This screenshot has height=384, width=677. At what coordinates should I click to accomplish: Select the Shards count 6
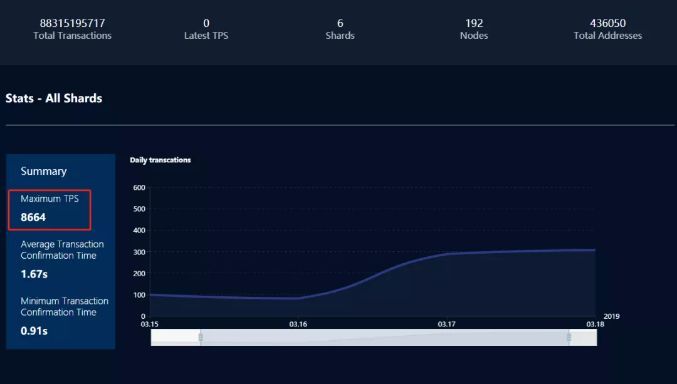pos(340,23)
